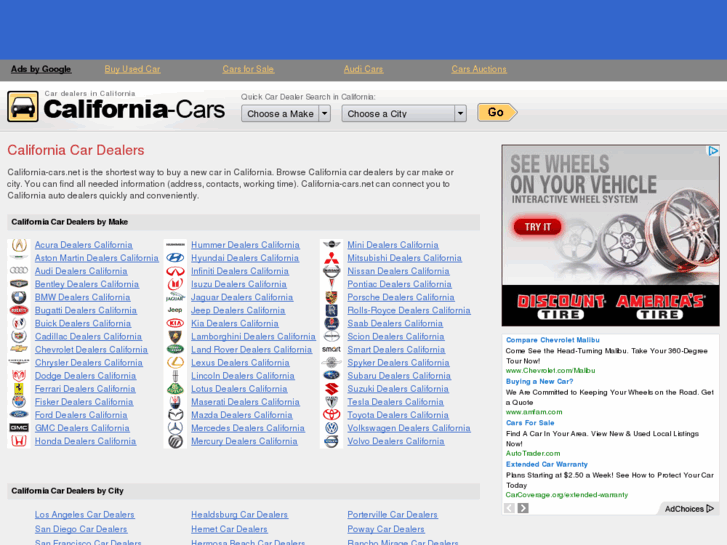Click the Discount Tire wheel ad banner

pos(611,236)
